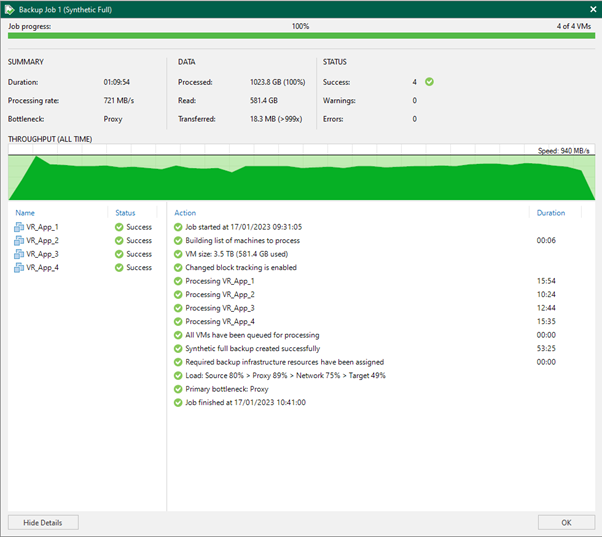This screenshot has width=602, height=537.
Task: Click the success checkmark next to VR_App_4 status
Action: 119,268
